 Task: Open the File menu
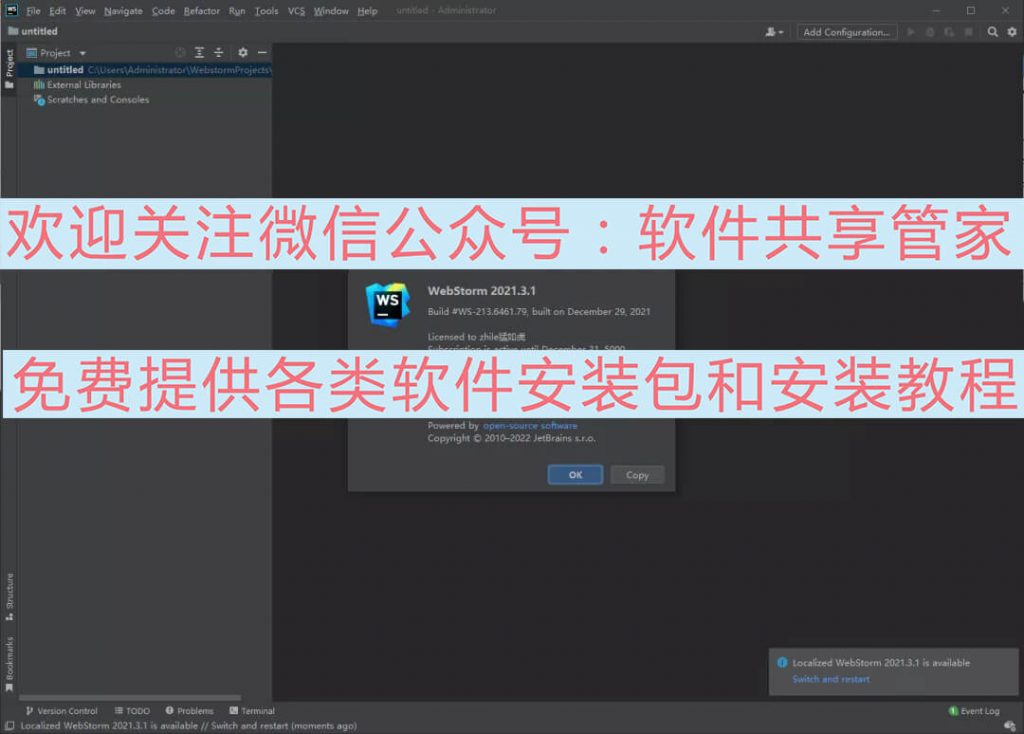[33, 11]
